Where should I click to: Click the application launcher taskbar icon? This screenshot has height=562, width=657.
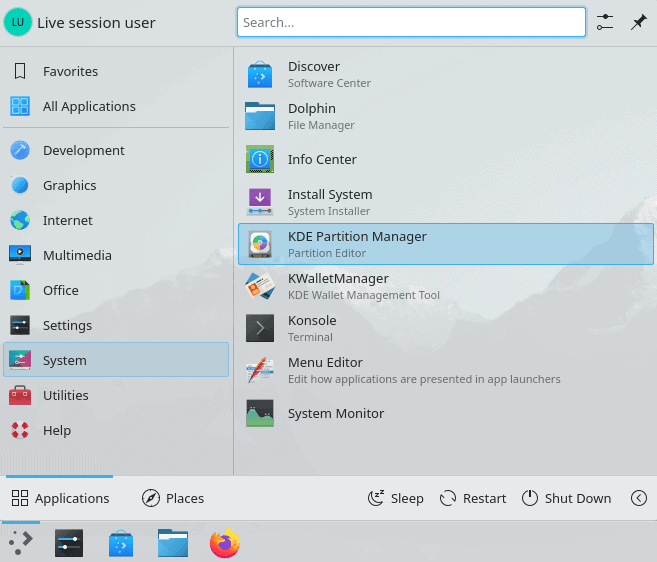coord(21,543)
